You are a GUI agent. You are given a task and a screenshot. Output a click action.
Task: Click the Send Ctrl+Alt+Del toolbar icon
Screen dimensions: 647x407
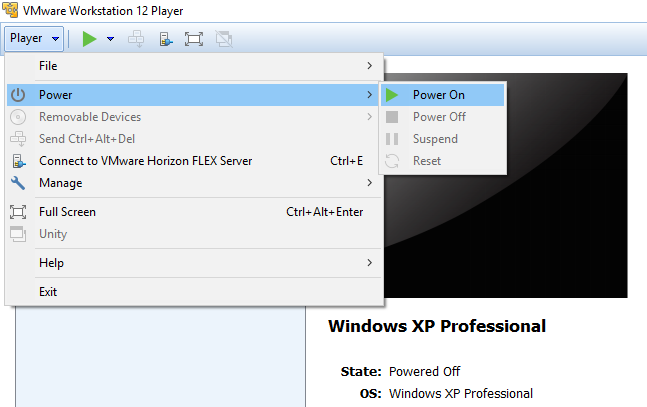[x=136, y=39]
